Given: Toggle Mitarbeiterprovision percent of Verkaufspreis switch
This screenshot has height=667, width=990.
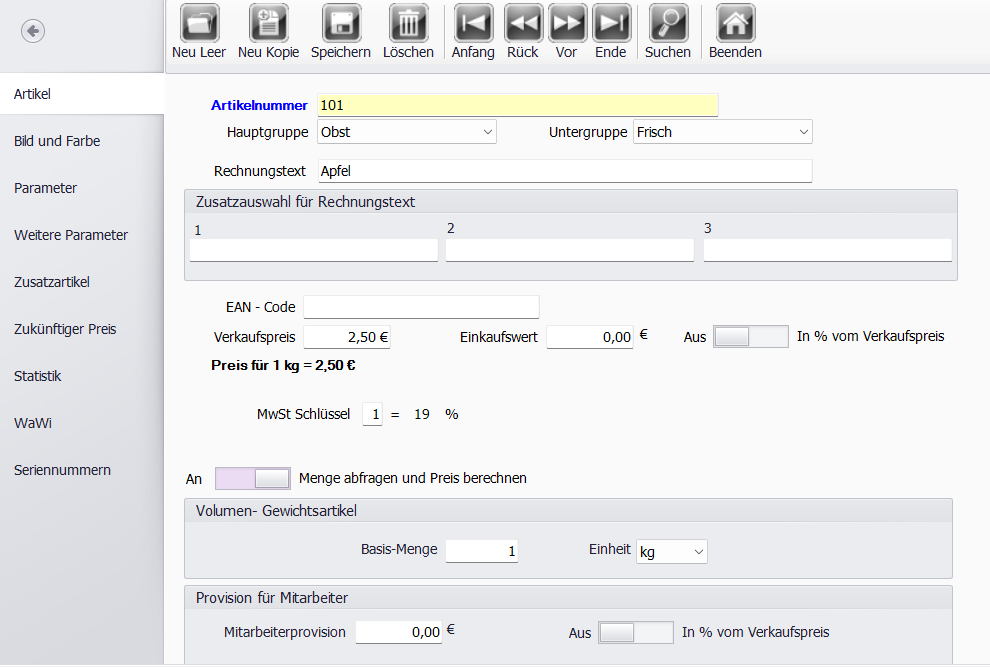Looking at the screenshot, I should (635, 633).
